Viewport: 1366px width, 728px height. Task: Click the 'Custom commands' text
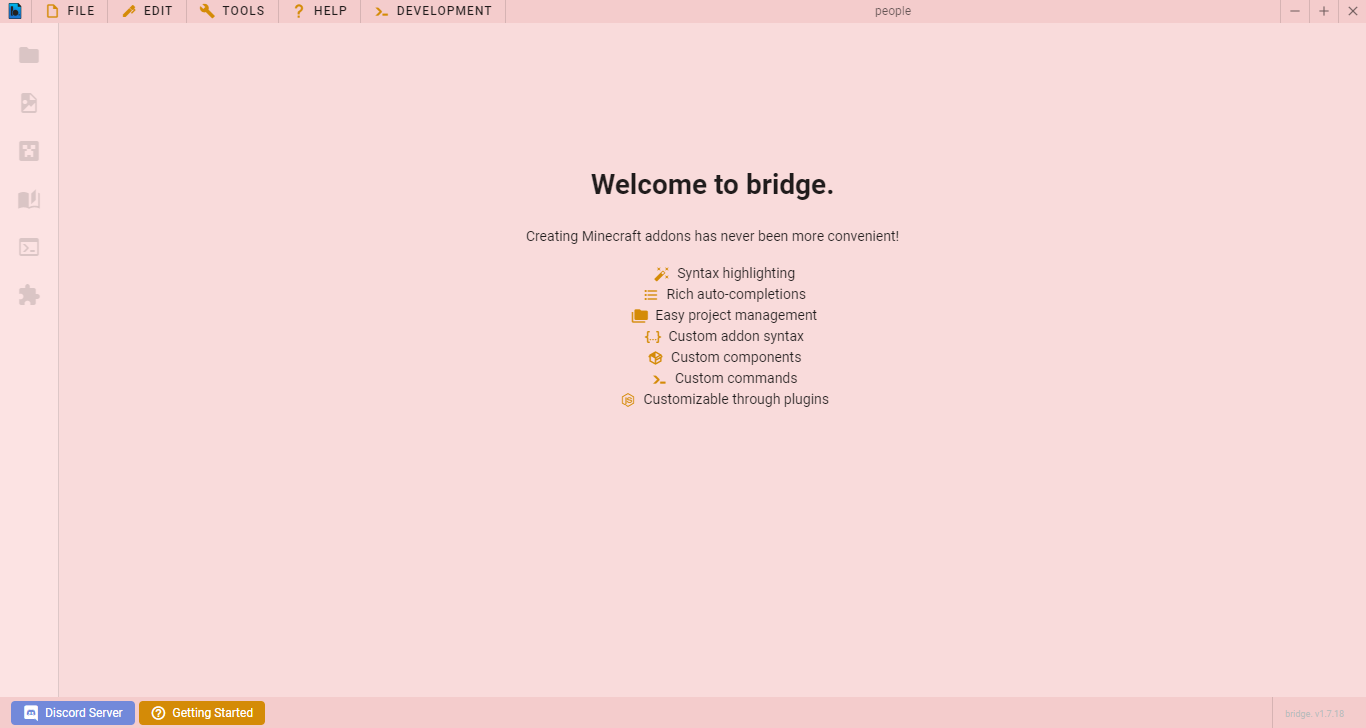pos(736,379)
